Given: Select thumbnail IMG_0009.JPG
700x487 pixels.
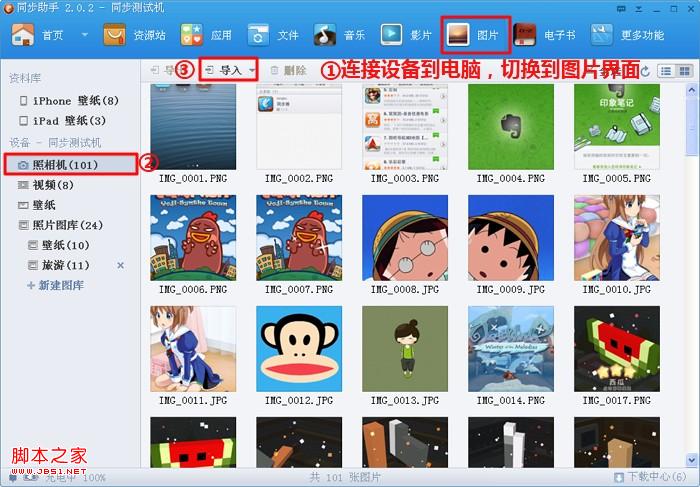Looking at the screenshot, I should [x=511, y=238].
